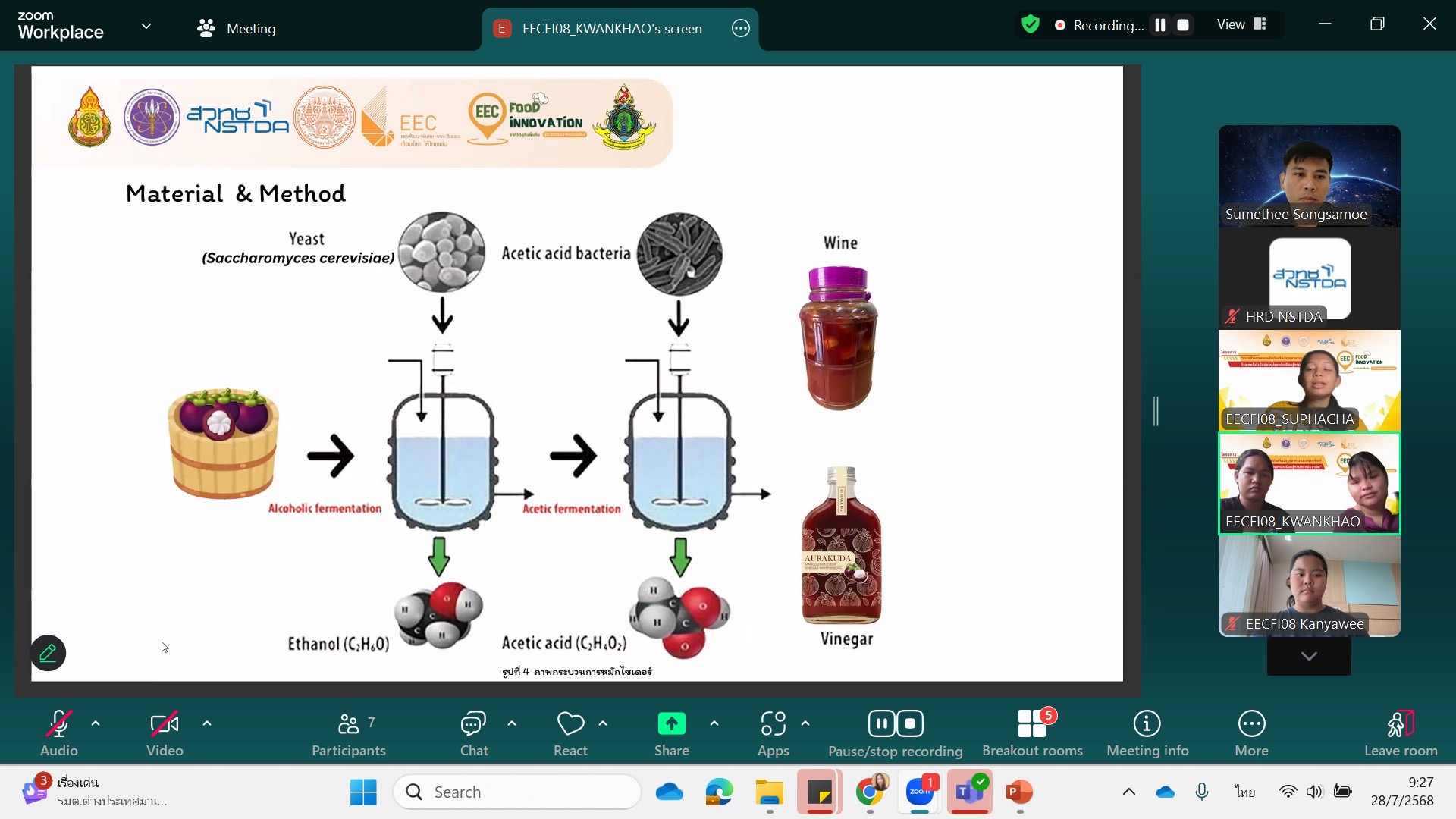Image resolution: width=1456 pixels, height=819 pixels.
Task: Click the Windows taskbar Search field
Action: tap(517, 792)
